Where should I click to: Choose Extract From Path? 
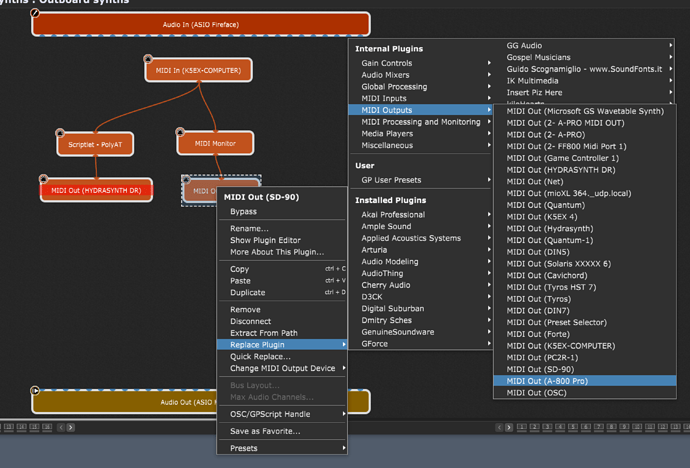[x=282, y=333]
